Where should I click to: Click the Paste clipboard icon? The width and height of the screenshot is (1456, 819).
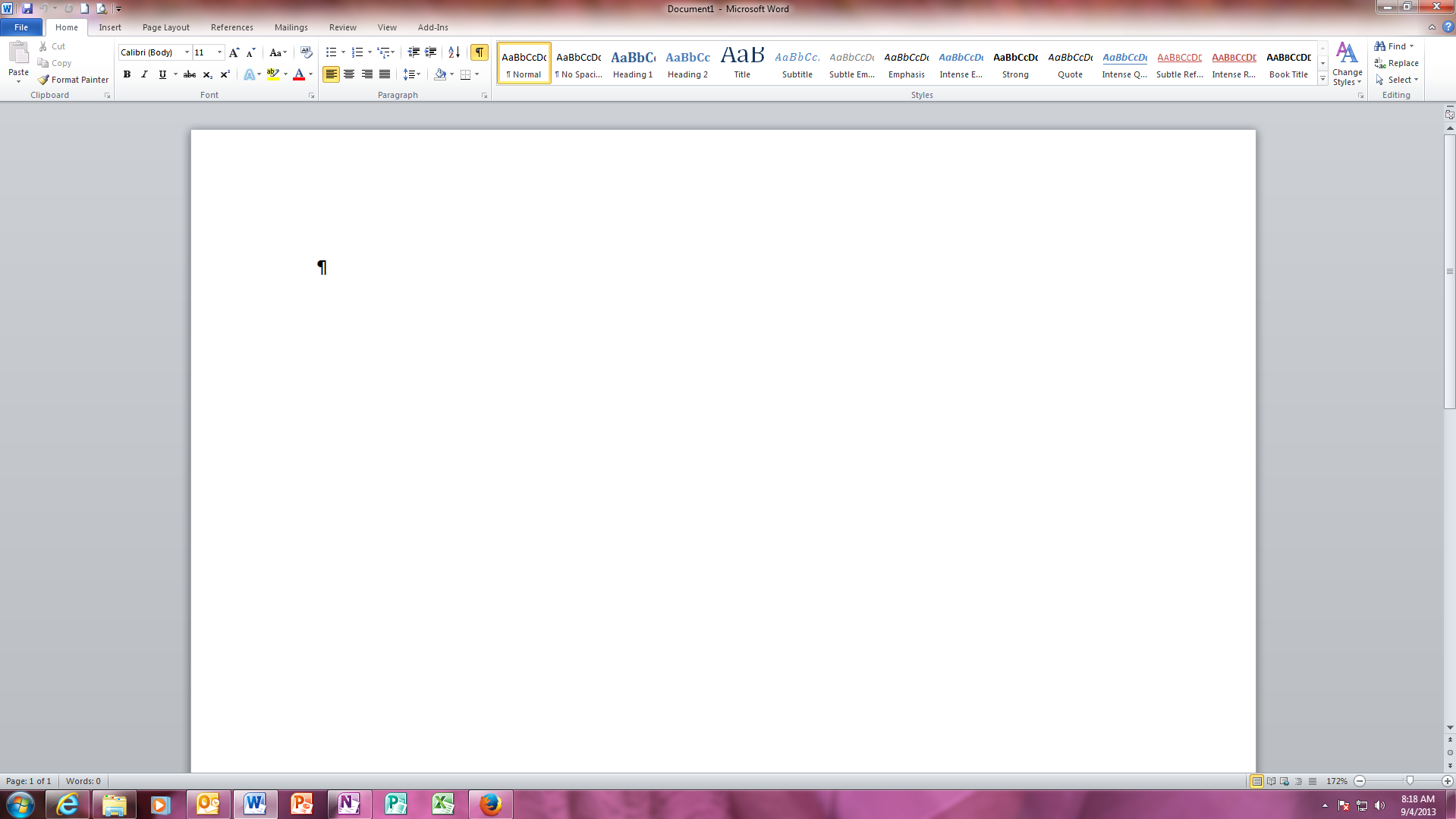(18, 53)
